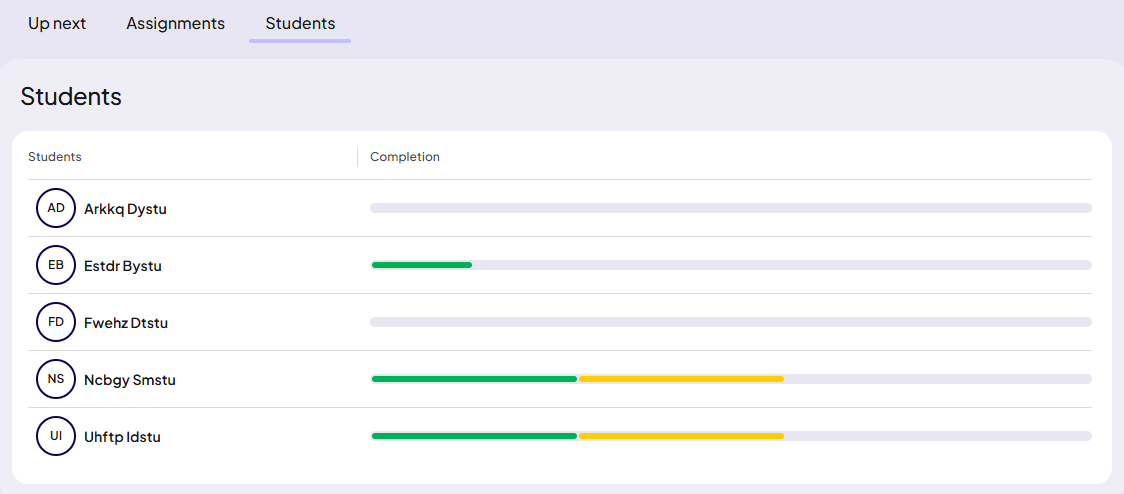Open the Up next tab
This screenshot has width=1124, height=494.
pyautogui.click(x=57, y=23)
